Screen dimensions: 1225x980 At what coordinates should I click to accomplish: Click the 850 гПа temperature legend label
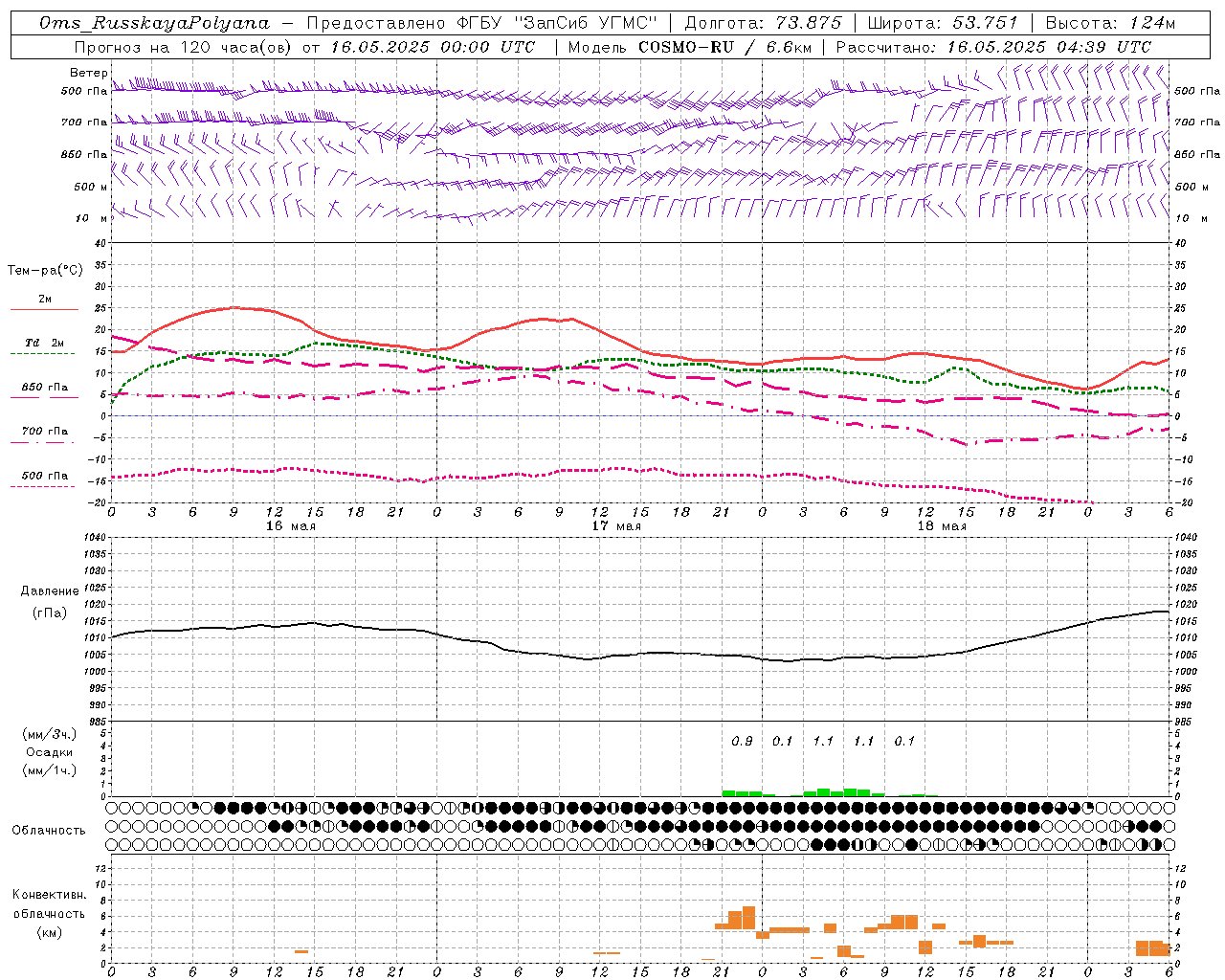pos(45,388)
